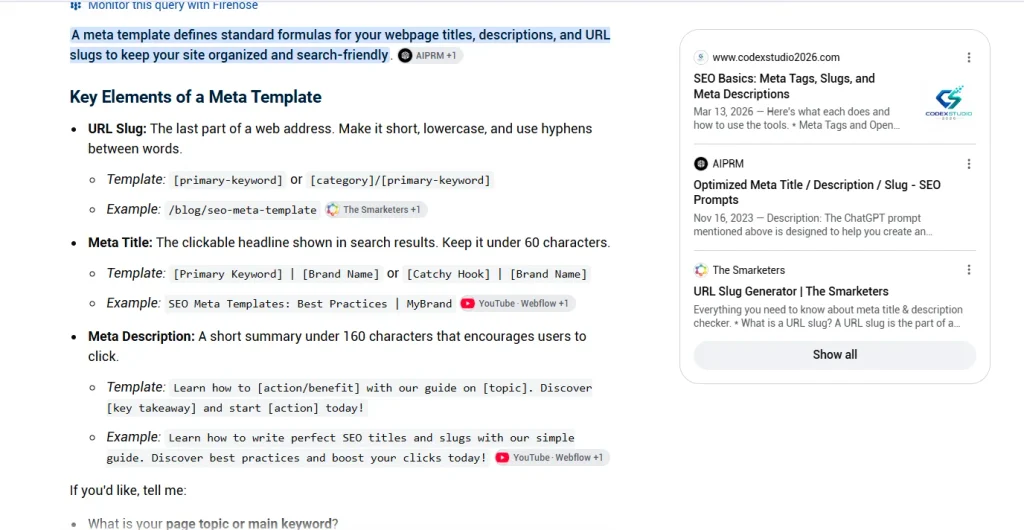Viewport: 1024px width, 530px height.
Task: Click [Primary Keyword] | [Brand Name] template code
Action: pyautogui.click(x=276, y=274)
